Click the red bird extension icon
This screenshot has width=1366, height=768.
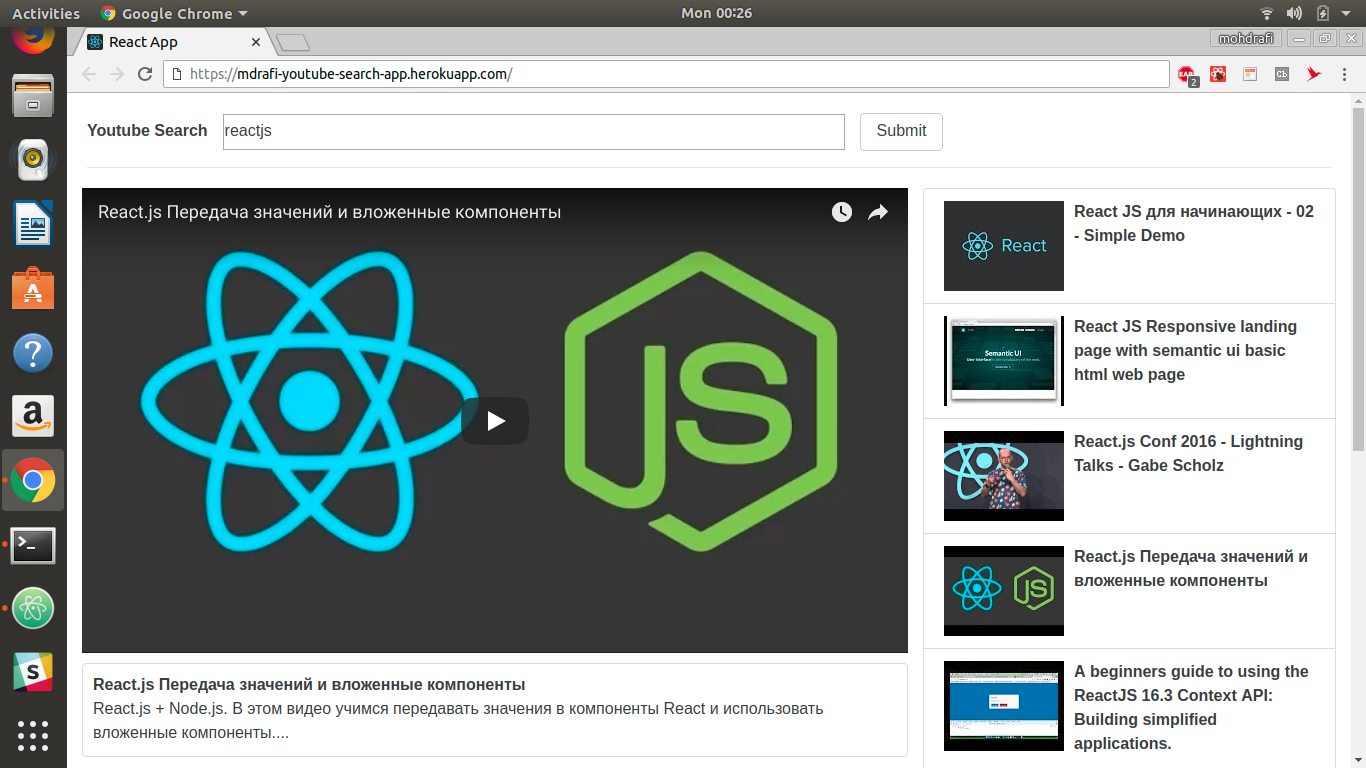coord(1314,74)
